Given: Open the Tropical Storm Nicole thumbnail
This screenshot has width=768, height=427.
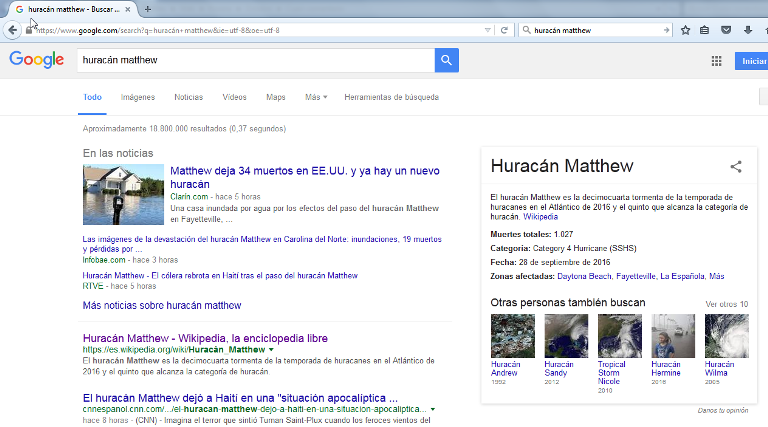Looking at the screenshot, I should click(x=620, y=336).
